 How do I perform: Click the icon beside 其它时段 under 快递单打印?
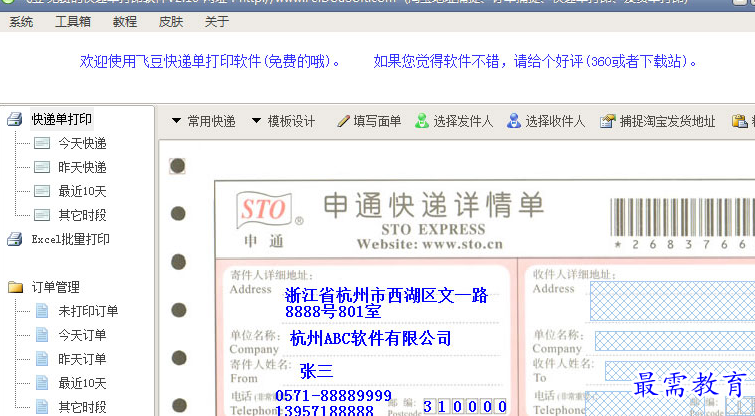coord(42,215)
